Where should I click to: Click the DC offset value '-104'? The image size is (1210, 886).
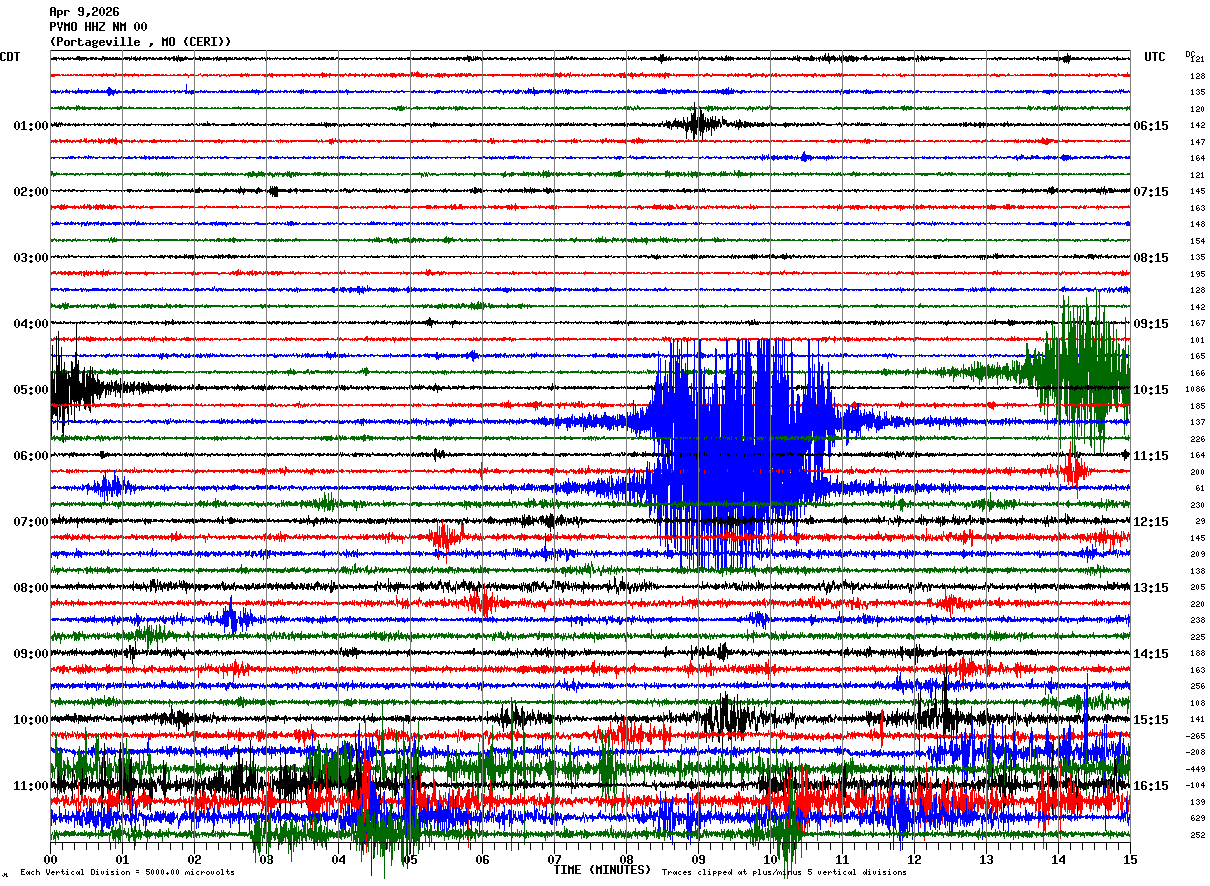pyautogui.click(x=1195, y=785)
